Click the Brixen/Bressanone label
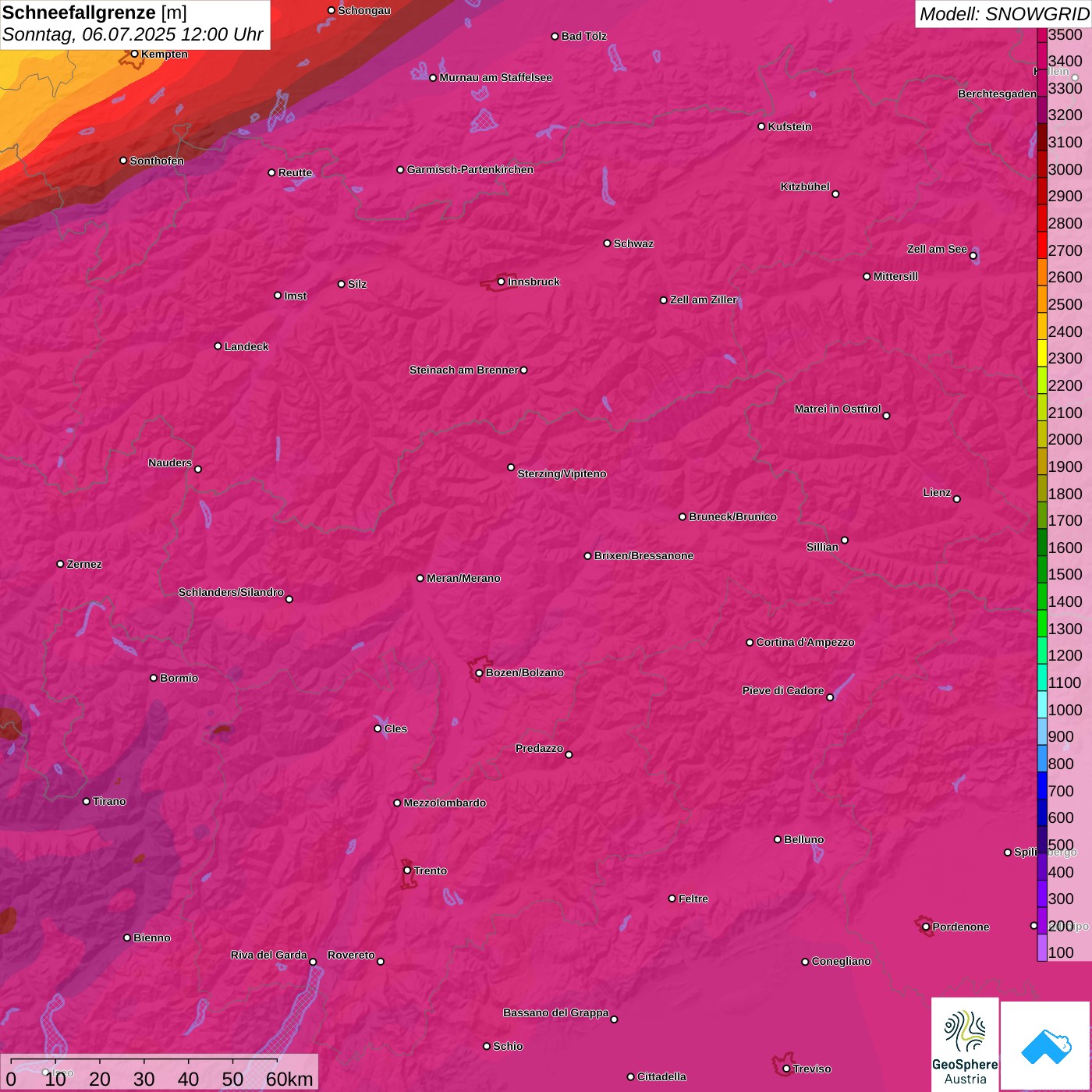The image size is (1092, 1092). [x=643, y=555]
